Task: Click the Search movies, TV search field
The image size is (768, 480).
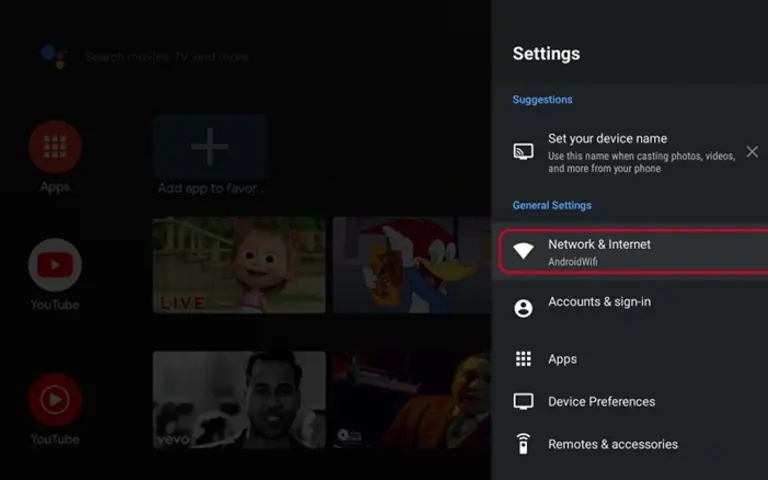Action: click(x=168, y=57)
